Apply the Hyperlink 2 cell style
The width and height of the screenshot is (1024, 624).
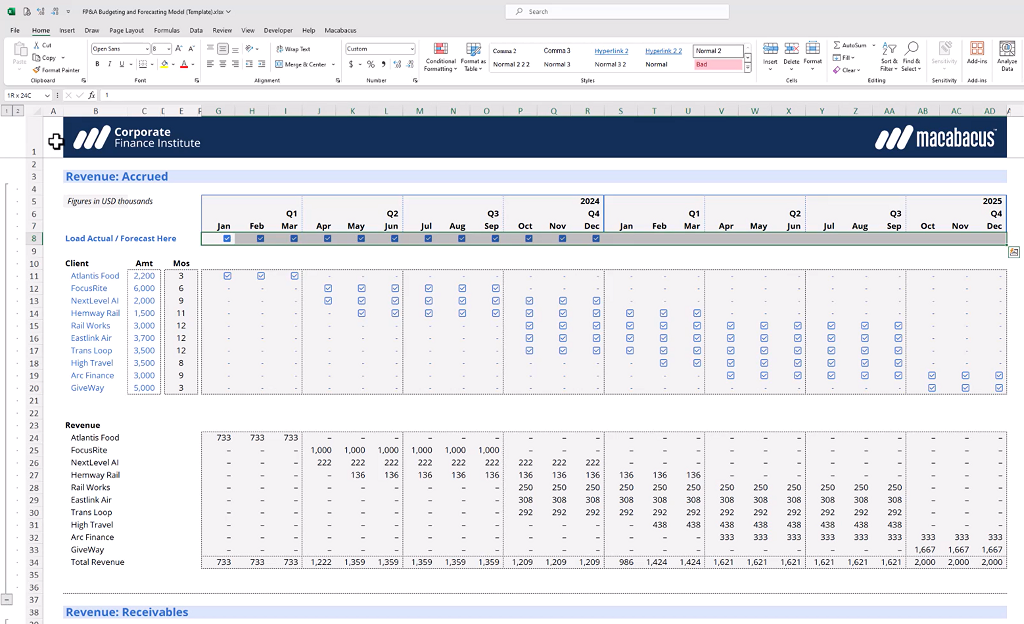pyautogui.click(x=611, y=51)
